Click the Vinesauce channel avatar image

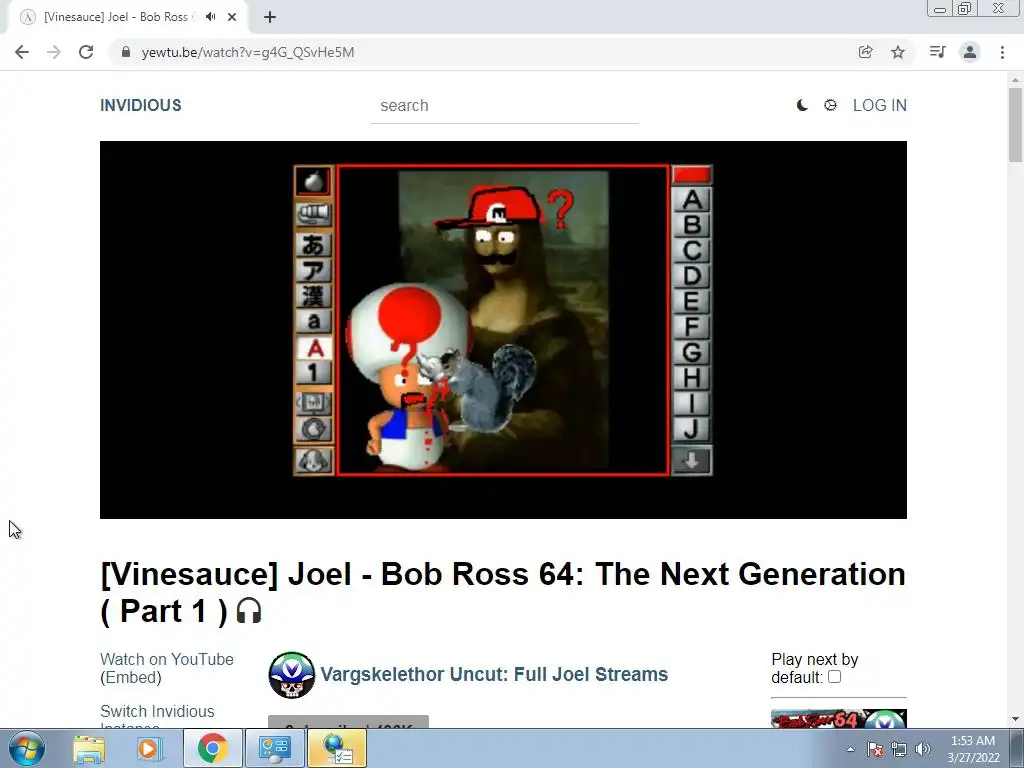[291, 675]
